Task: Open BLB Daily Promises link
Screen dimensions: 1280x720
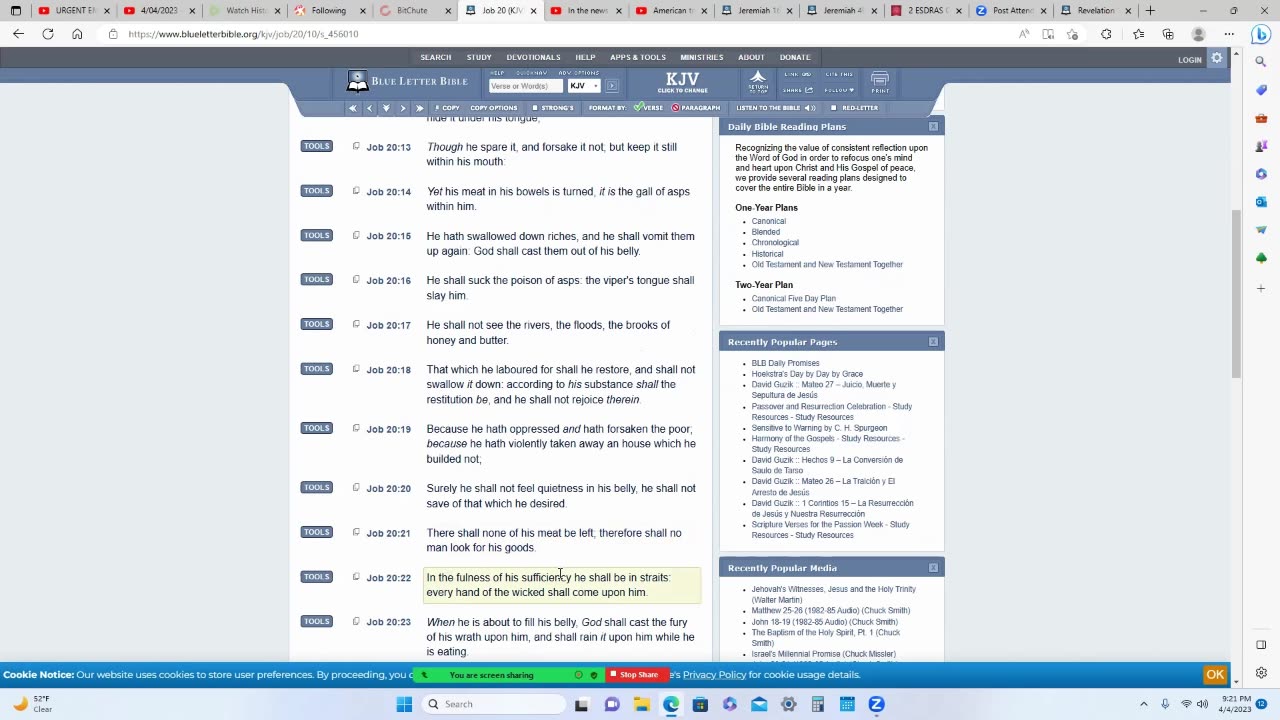Action: [x=785, y=363]
